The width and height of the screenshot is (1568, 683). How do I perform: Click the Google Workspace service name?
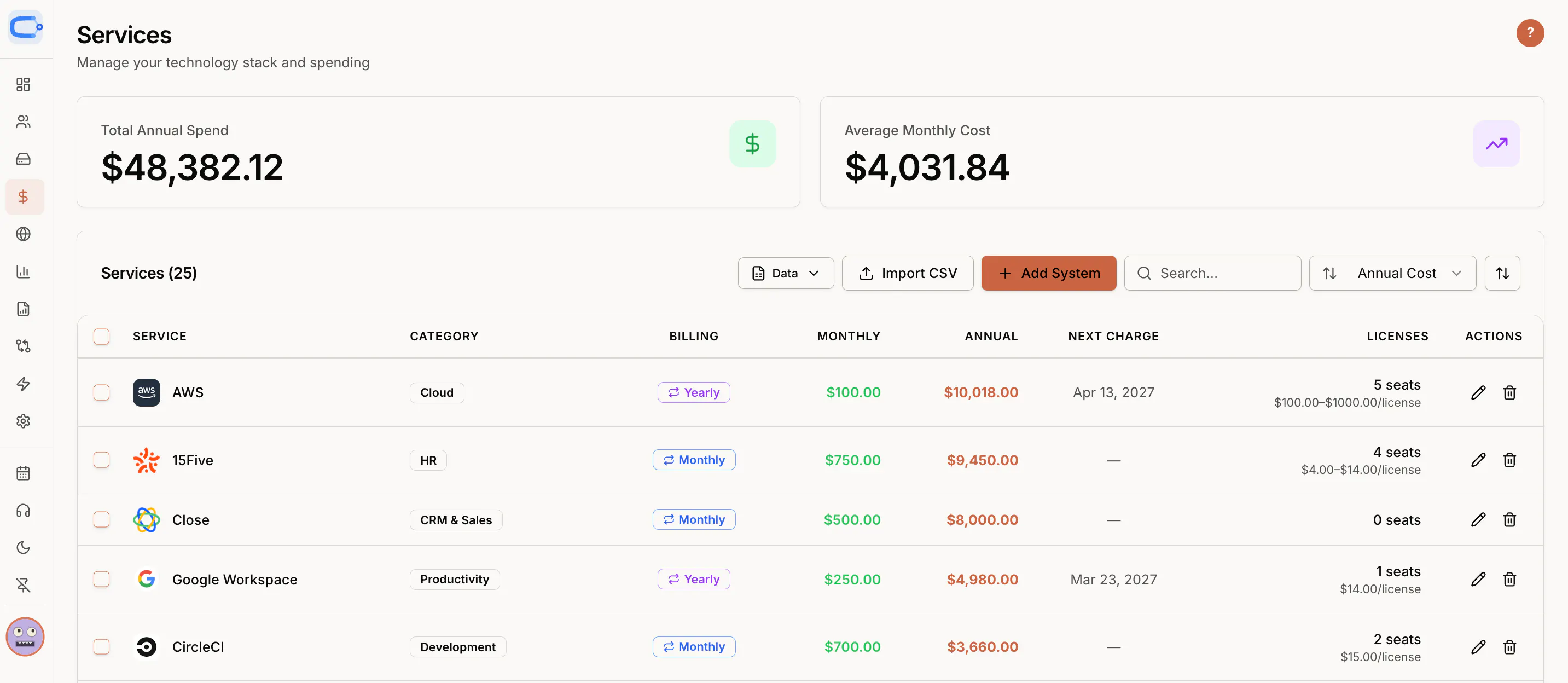pos(234,580)
